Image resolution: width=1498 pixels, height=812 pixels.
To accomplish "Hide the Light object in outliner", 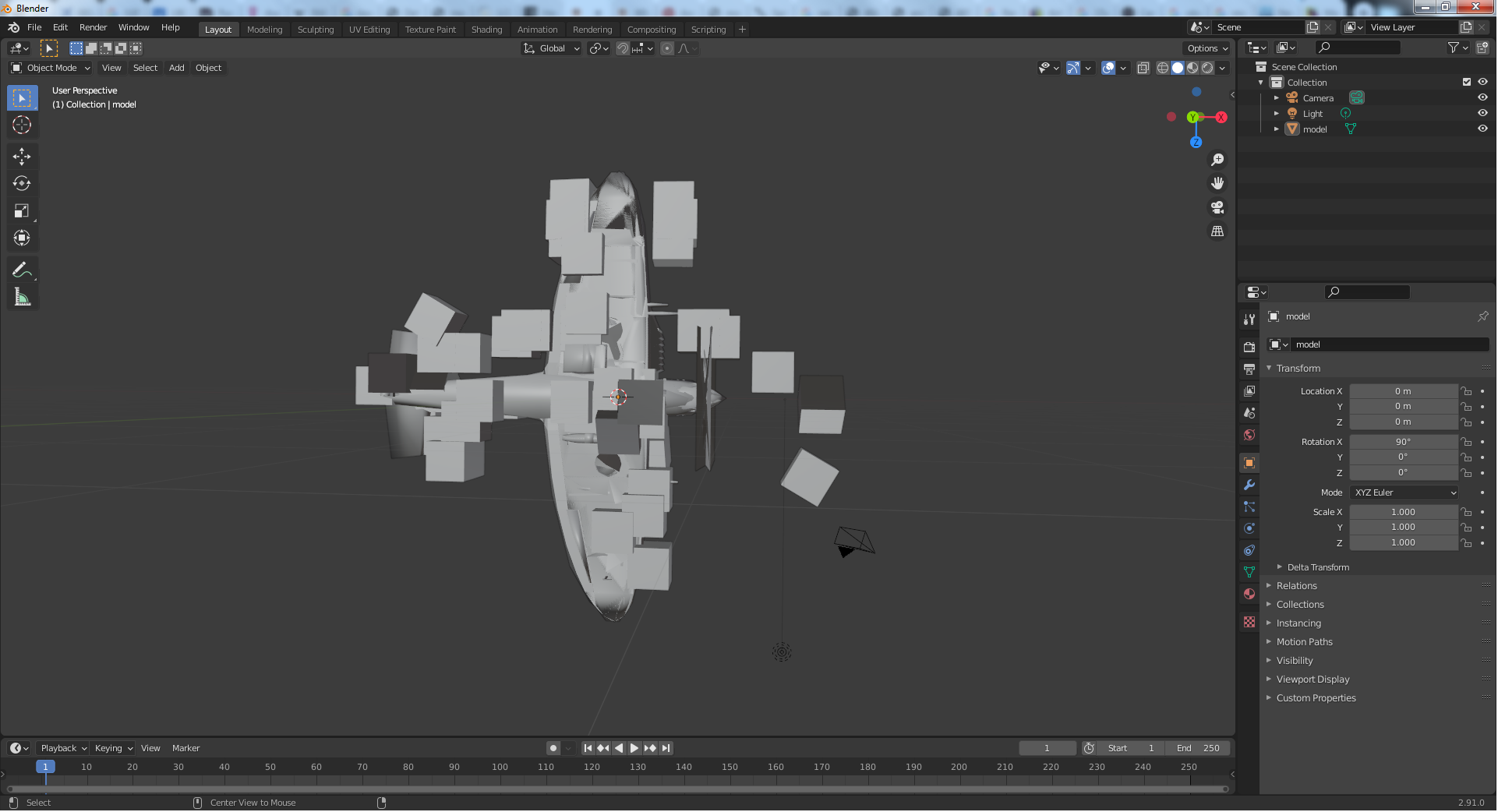I will 1484,114.
